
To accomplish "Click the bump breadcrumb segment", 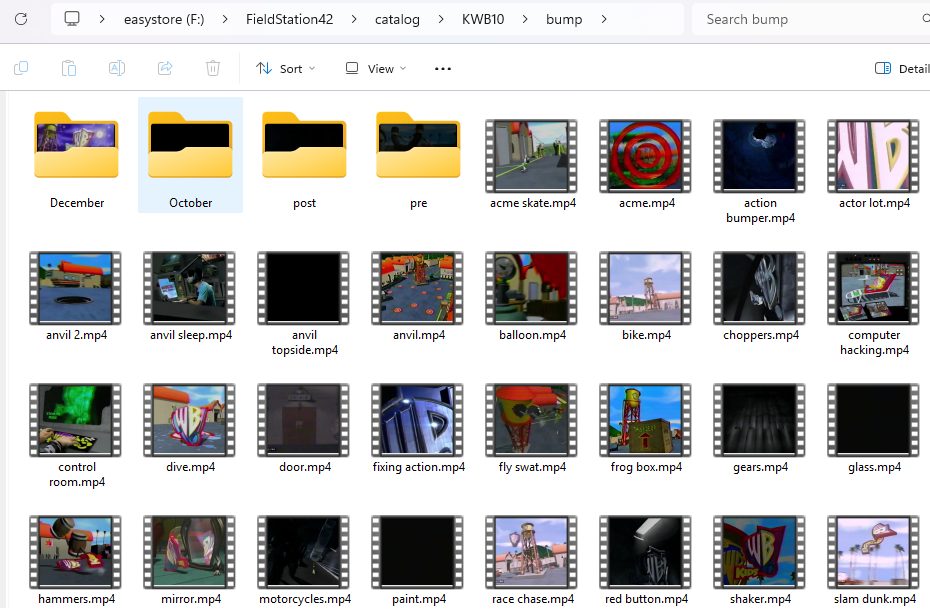I will [x=564, y=19].
